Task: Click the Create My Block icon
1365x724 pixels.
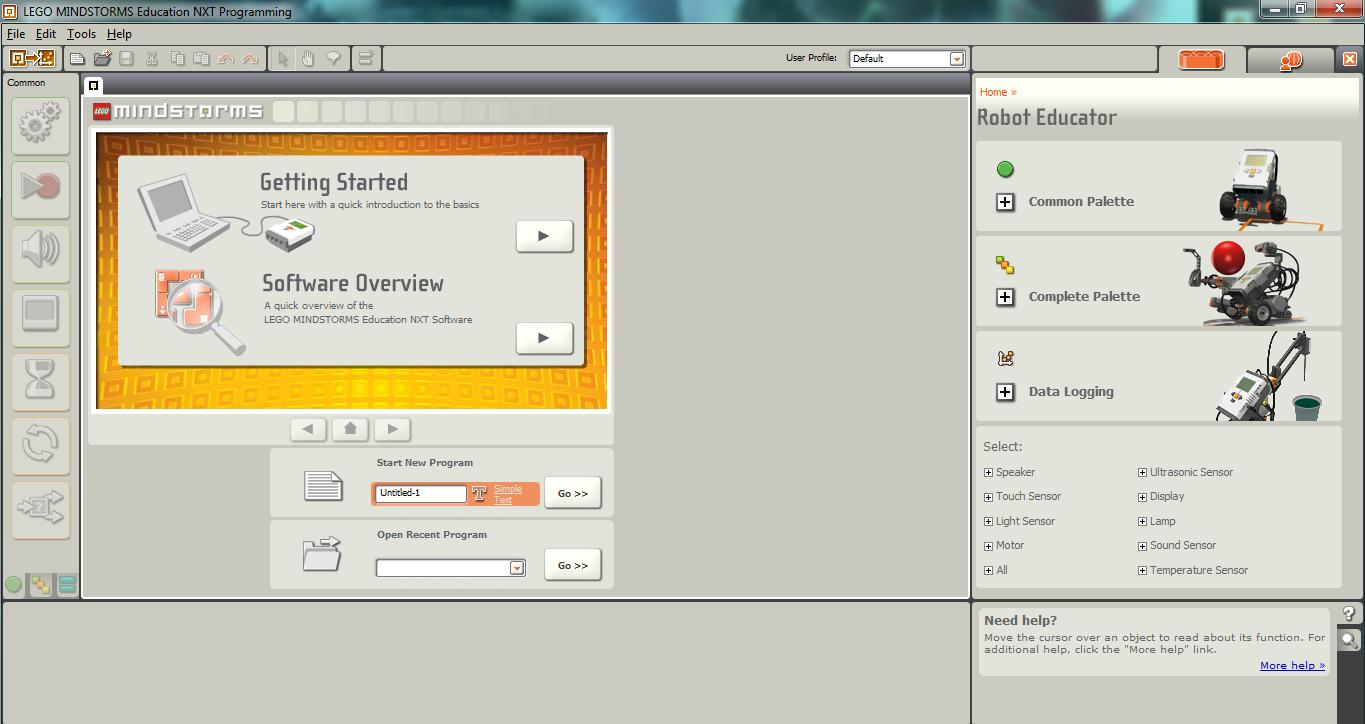Action: (x=366, y=59)
